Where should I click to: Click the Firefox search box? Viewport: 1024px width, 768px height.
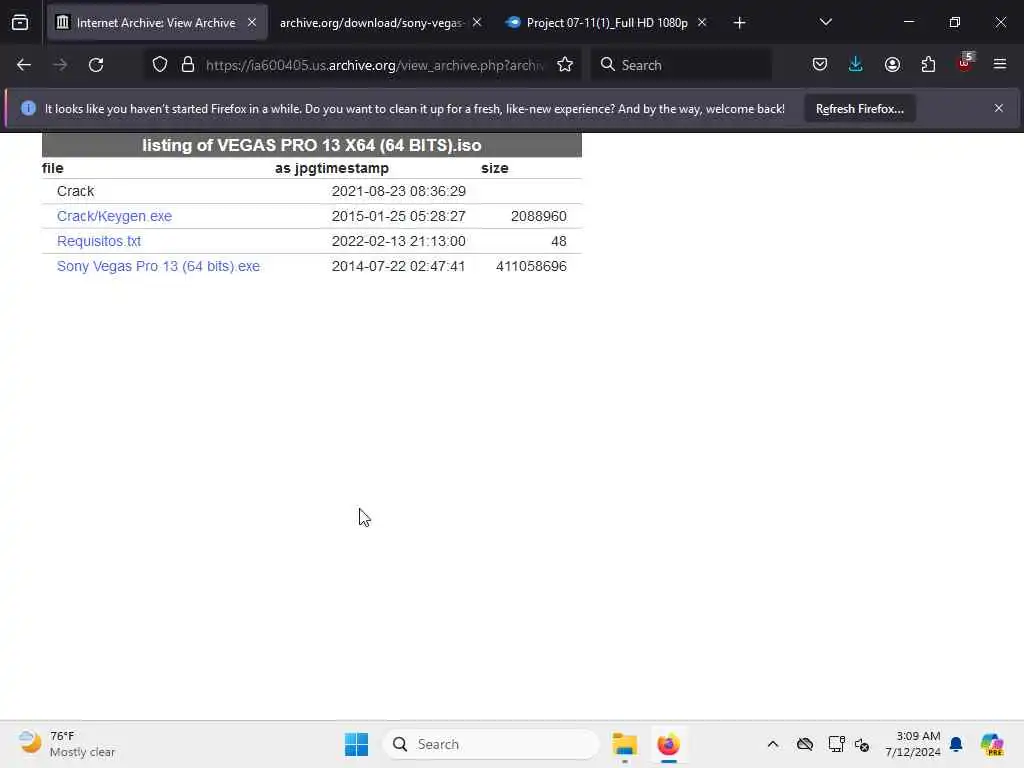(x=681, y=65)
